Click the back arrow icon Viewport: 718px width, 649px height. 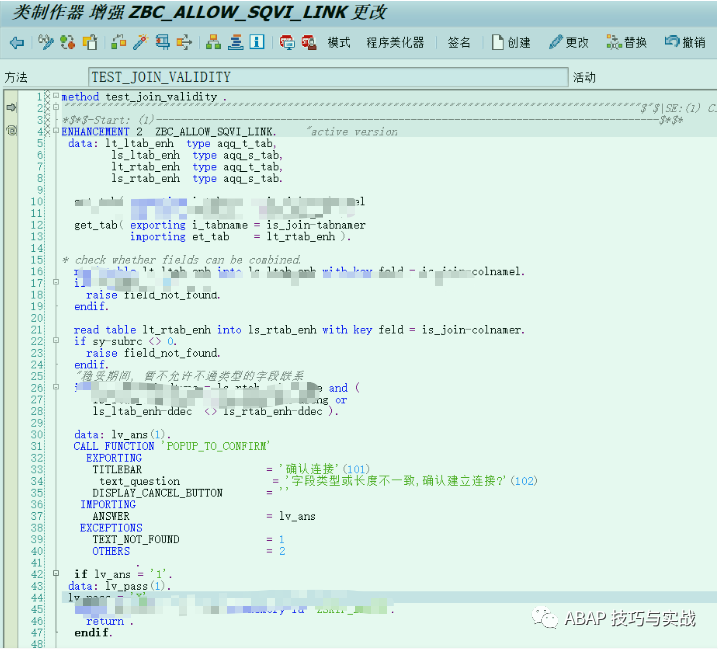coord(17,43)
